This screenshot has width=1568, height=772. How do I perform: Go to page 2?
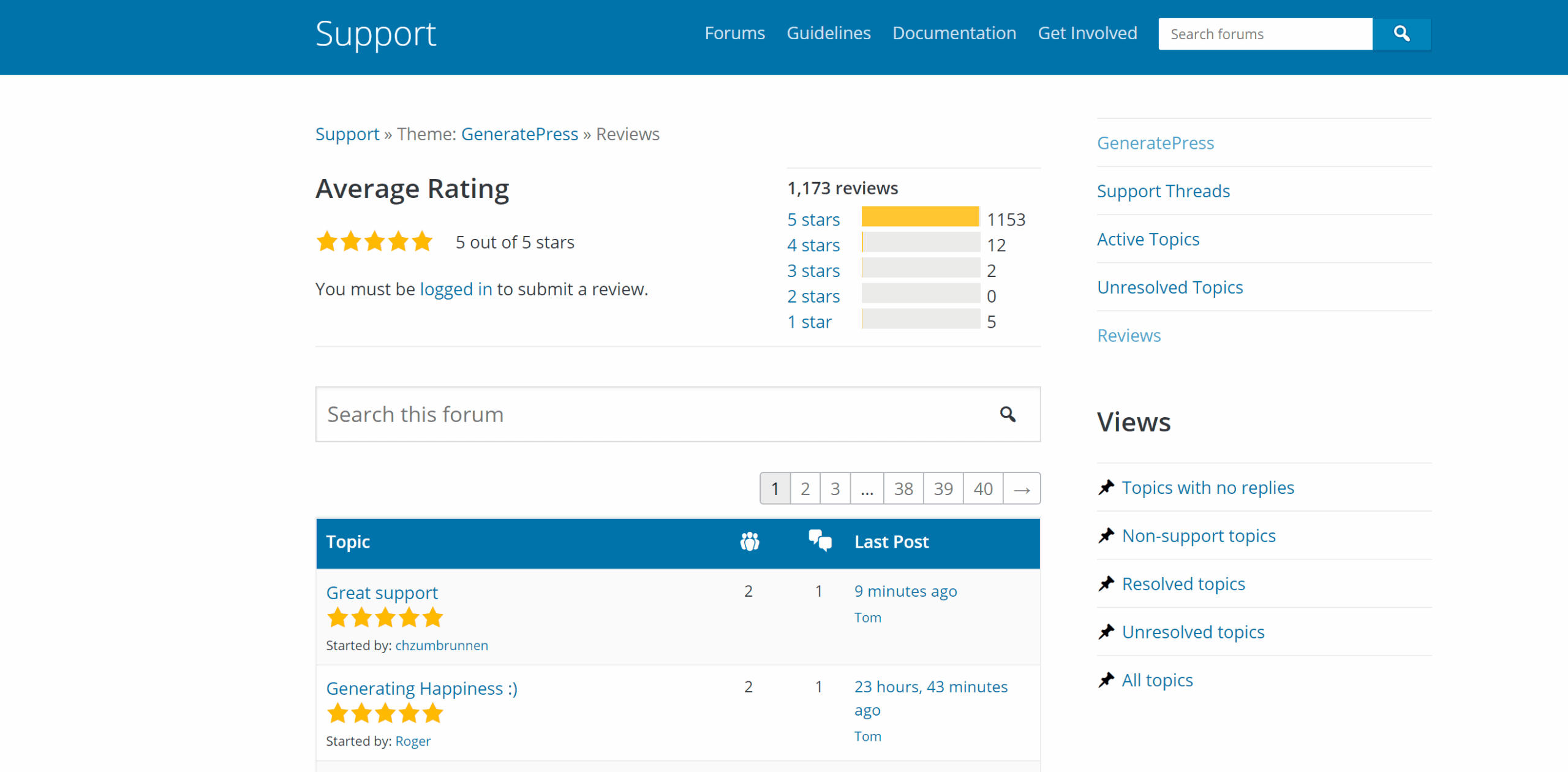coord(805,489)
